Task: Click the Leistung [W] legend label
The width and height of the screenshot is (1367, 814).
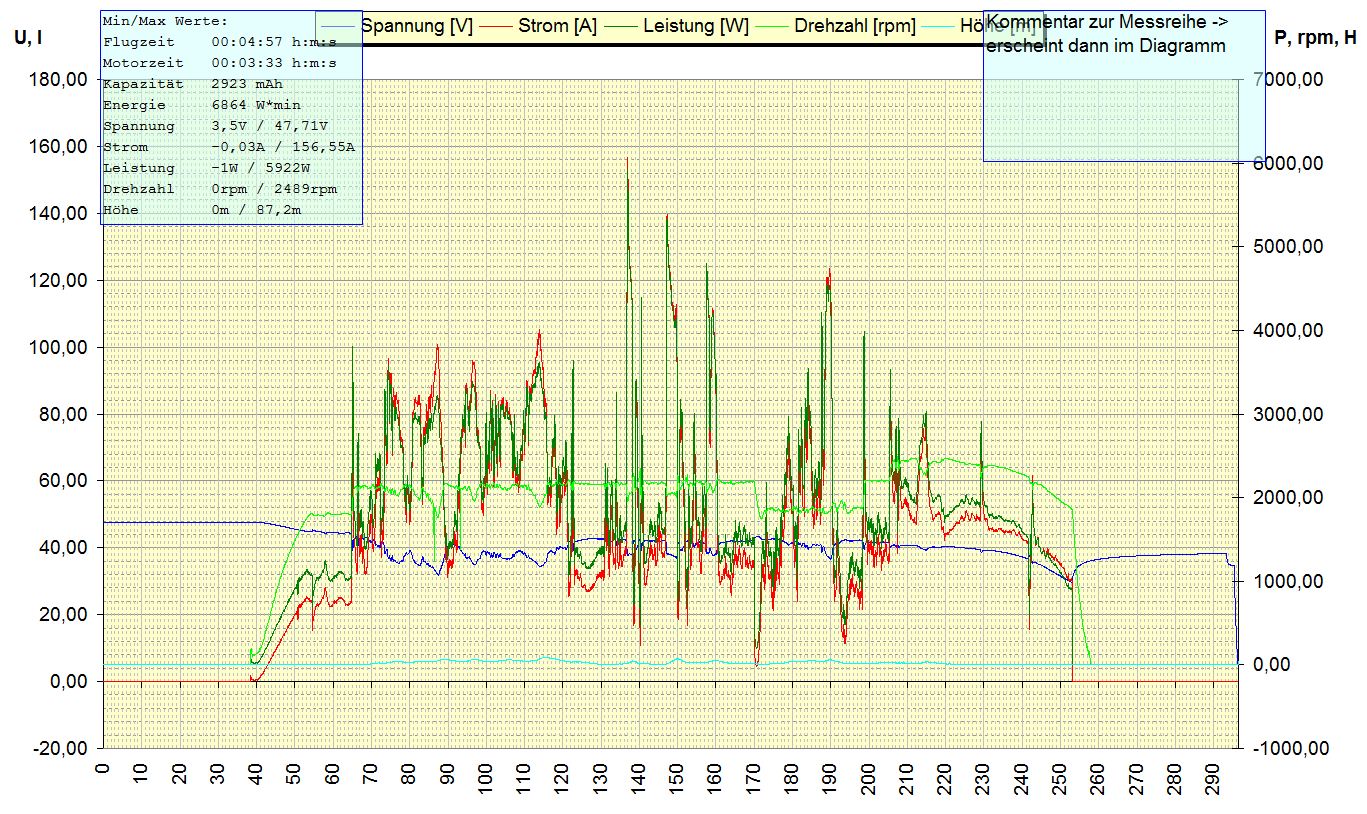Action: click(696, 26)
